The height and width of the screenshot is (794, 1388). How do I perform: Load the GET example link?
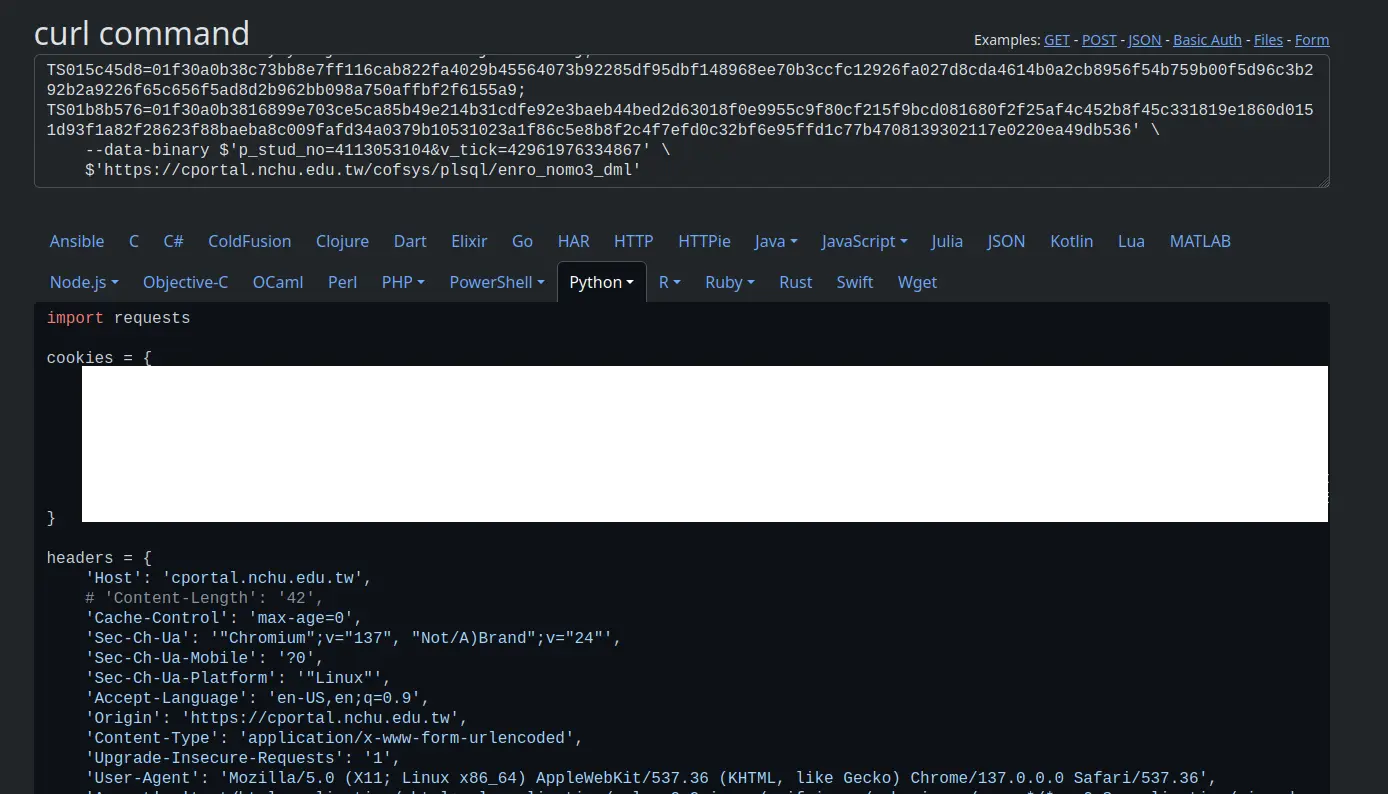pyautogui.click(x=1056, y=40)
